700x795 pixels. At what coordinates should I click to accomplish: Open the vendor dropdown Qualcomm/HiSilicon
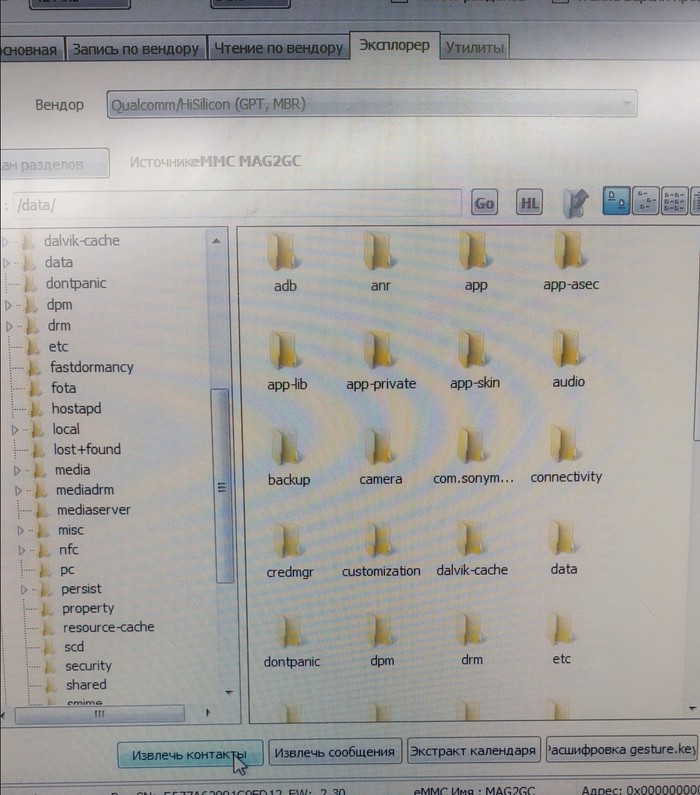pos(371,104)
